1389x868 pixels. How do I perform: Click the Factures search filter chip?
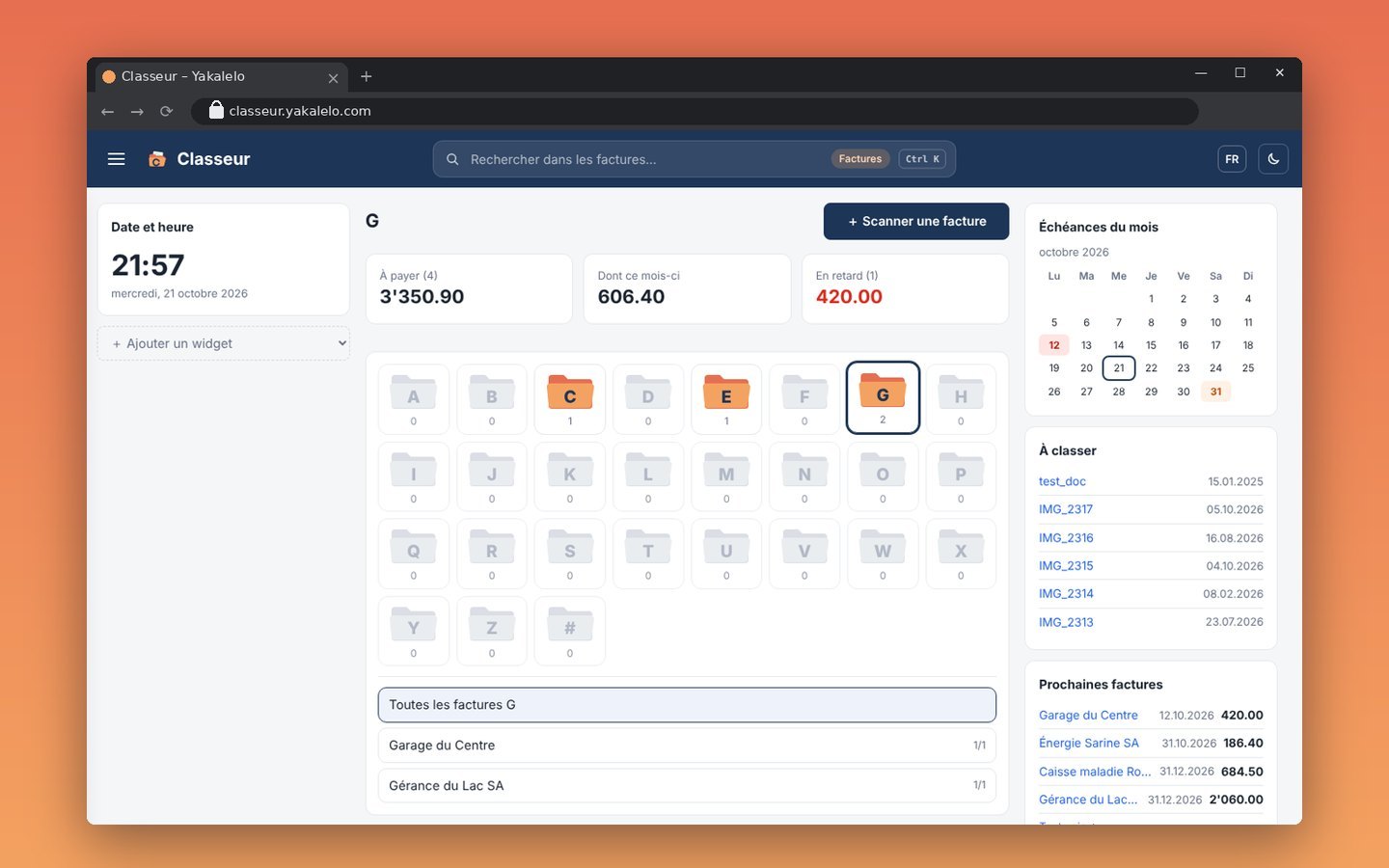[859, 159]
